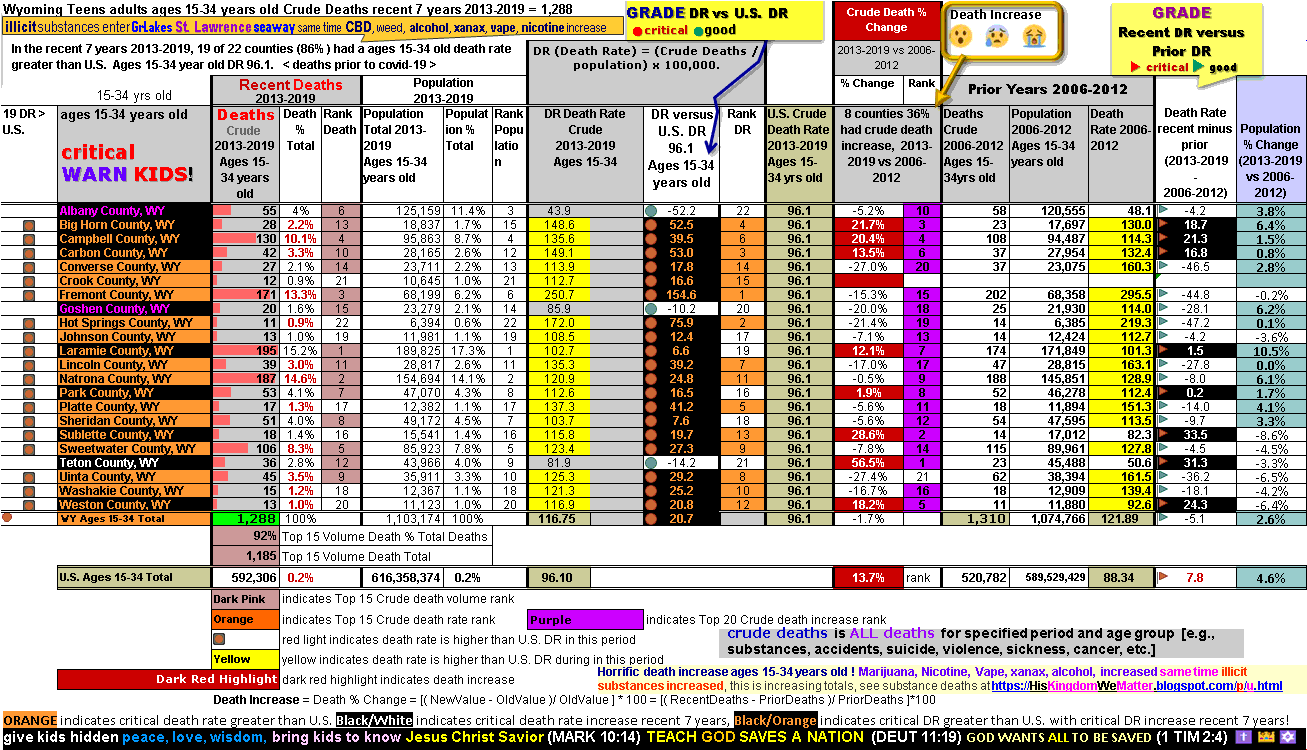1307x750 pixels.
Task: Click green good triangle in yellow GRADE note
Action: (x=1199, y=67)
